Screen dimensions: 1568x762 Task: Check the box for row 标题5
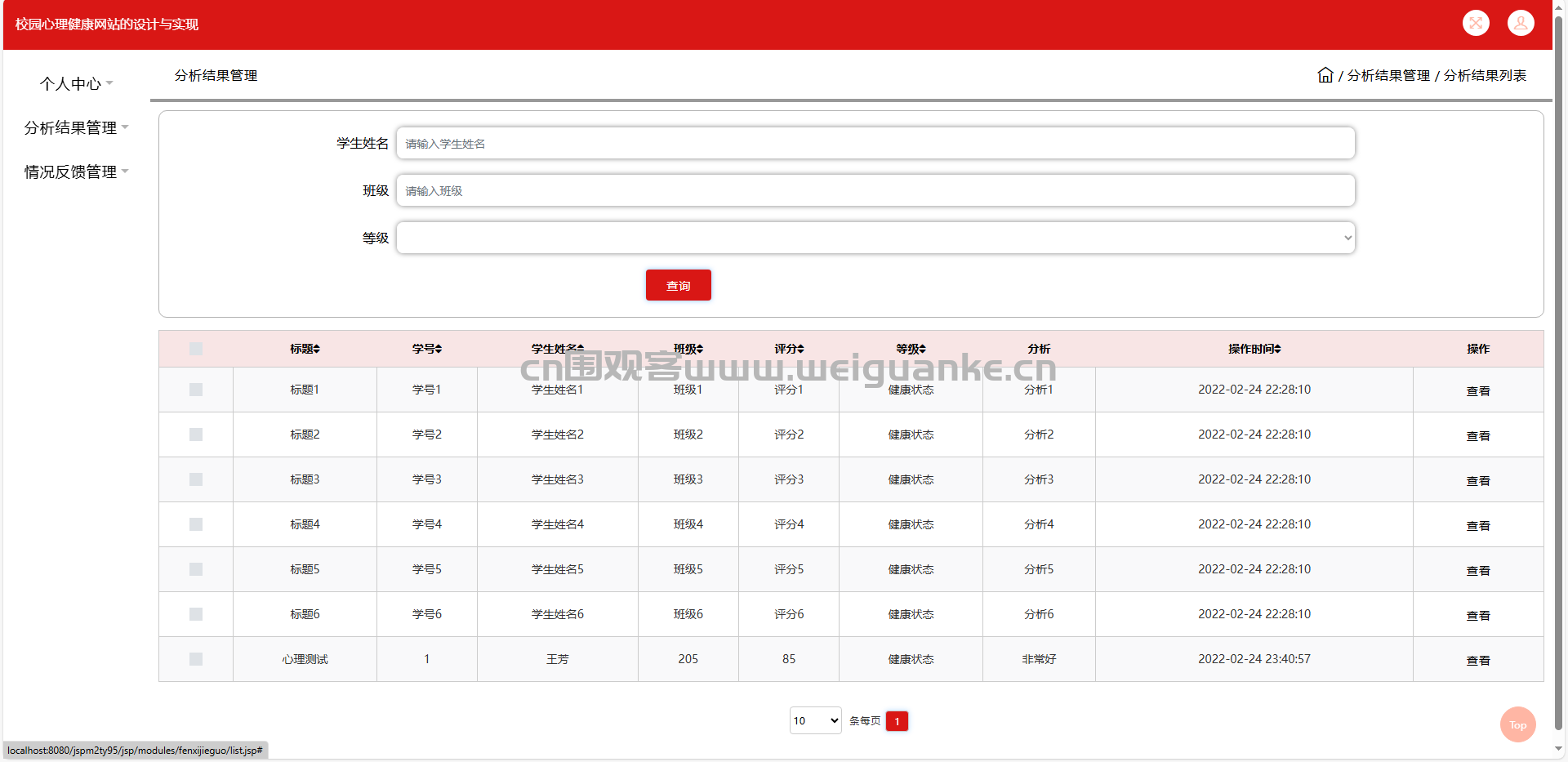coord(196,569)
